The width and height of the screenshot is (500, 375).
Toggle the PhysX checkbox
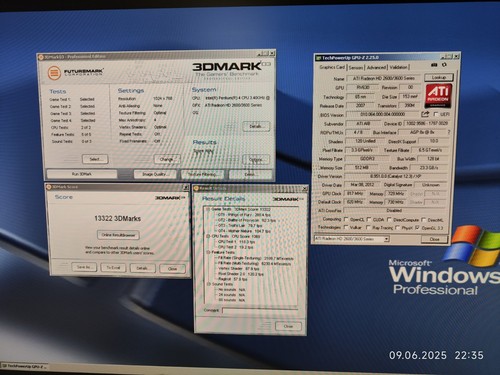397,228
